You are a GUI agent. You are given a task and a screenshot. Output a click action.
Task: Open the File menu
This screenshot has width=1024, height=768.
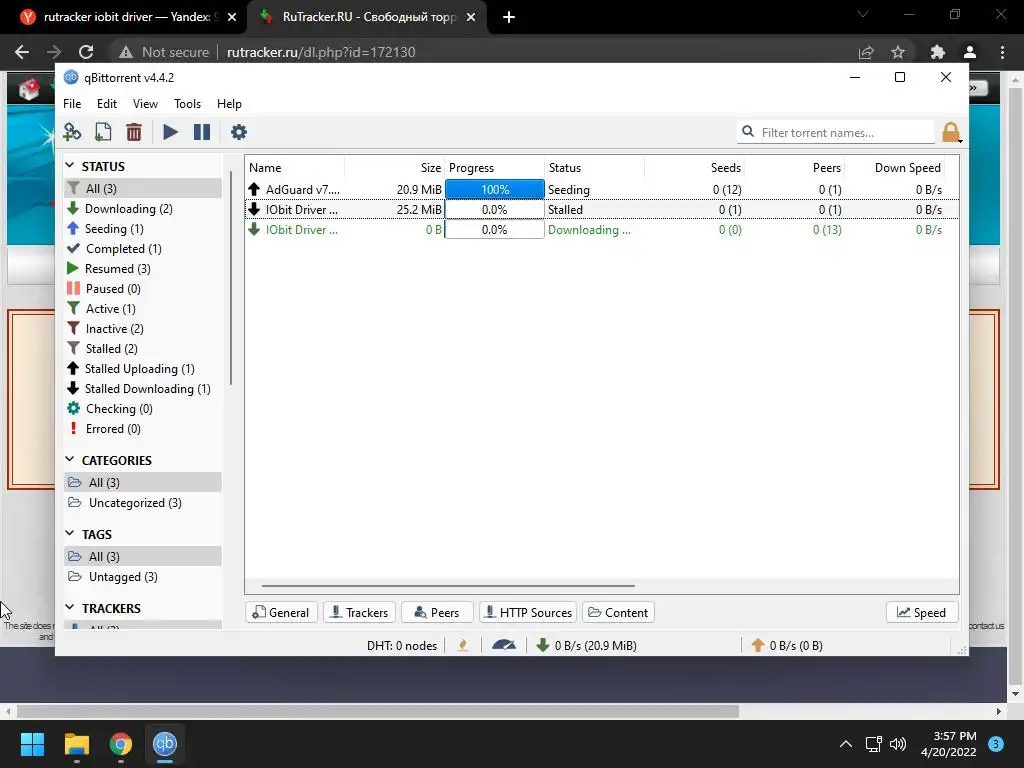click(72, 104)
